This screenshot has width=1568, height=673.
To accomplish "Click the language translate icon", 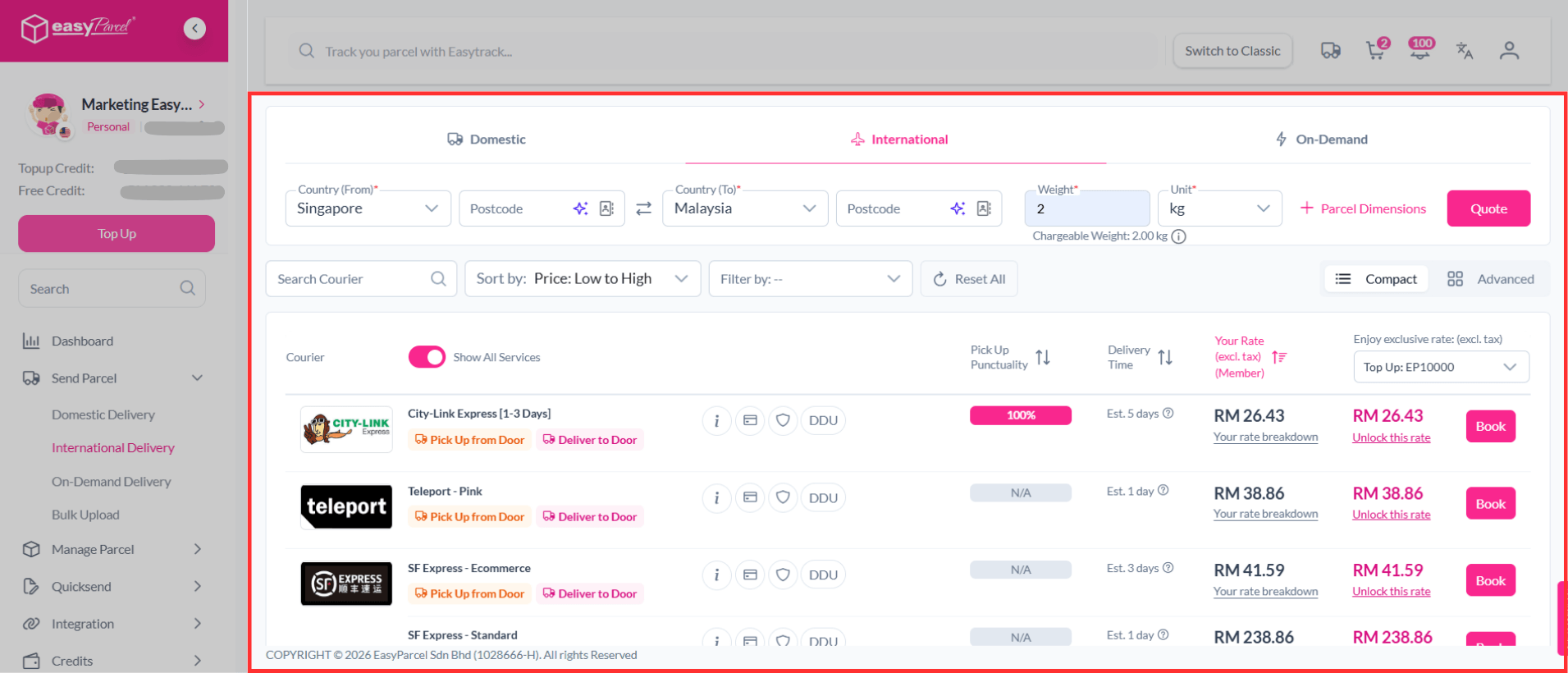I will click(1465, 51).
